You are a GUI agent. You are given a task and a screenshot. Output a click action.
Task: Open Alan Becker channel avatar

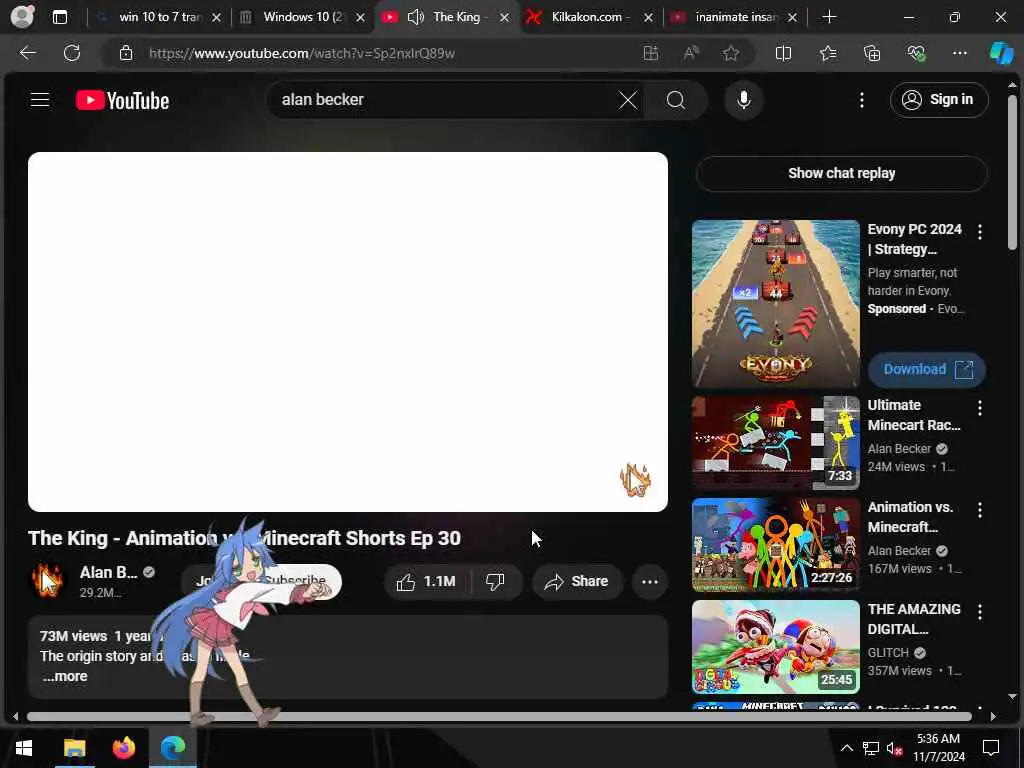[47, 581]
